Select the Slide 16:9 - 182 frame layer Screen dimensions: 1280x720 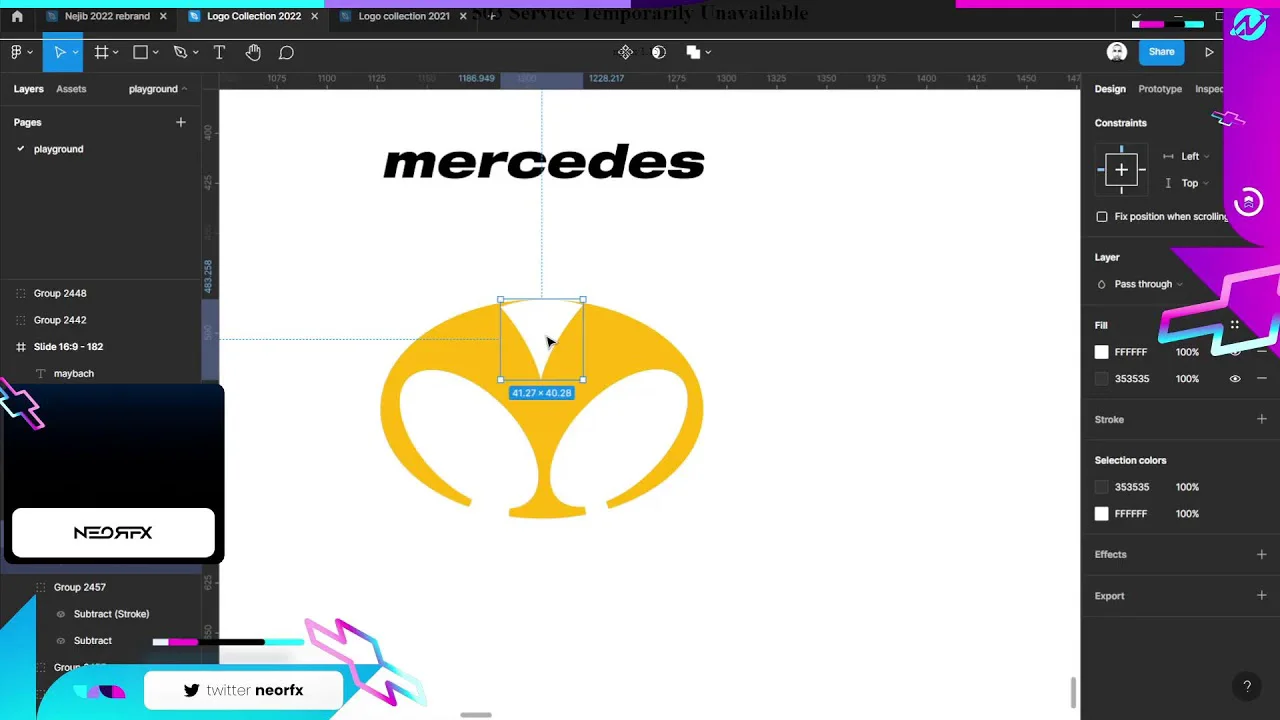(x=68, y=347)
